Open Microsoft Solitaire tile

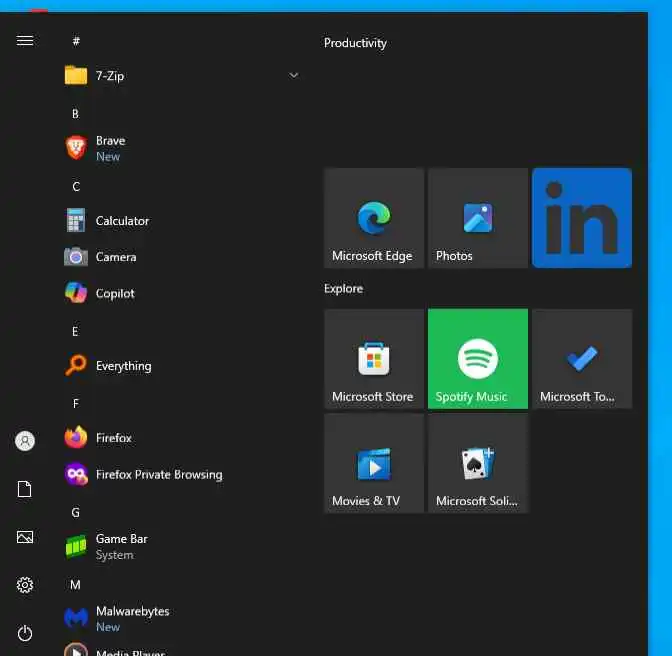[x=478, y=463]
